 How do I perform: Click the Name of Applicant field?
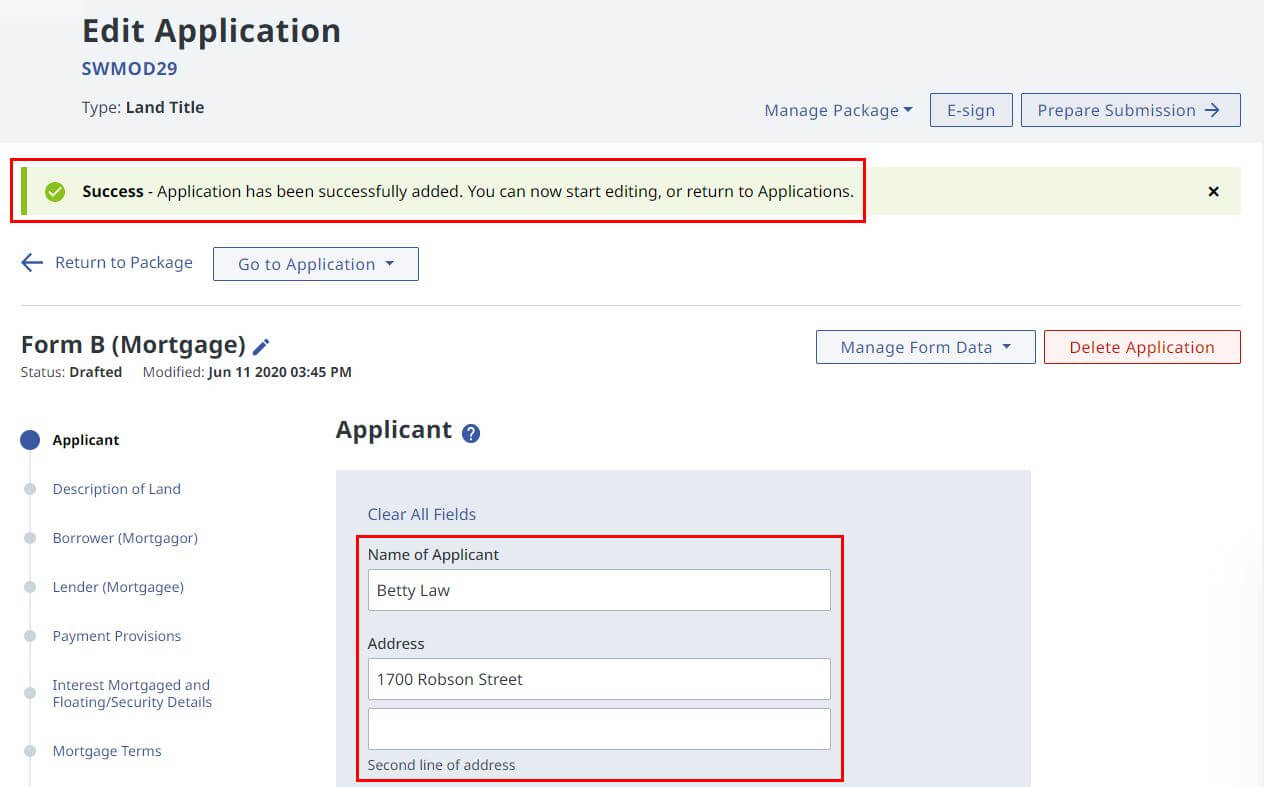[599, 590]
